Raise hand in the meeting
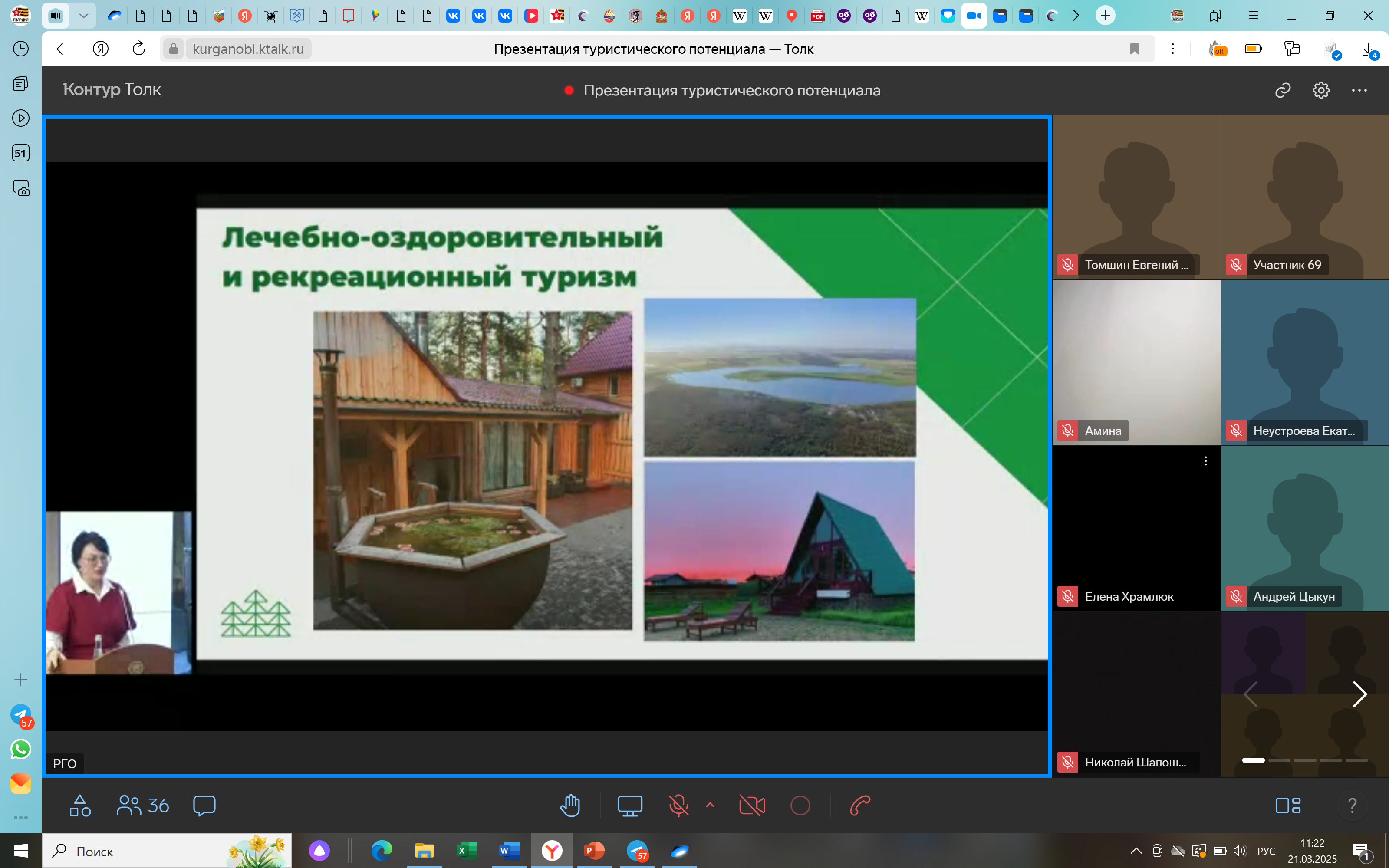The image size is (1389, 868). coord(570,806)
